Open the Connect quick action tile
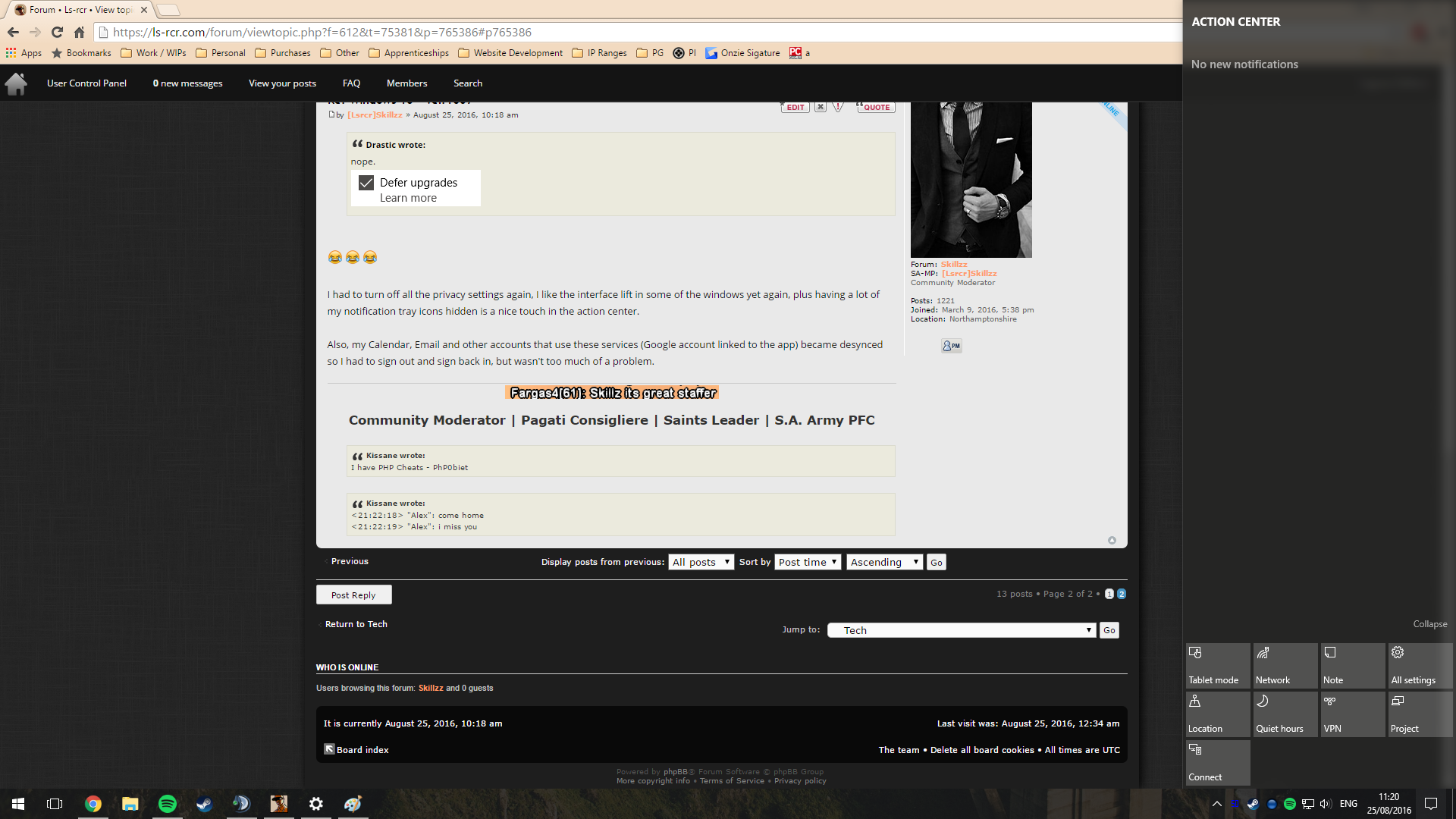 click(1218, 763)
